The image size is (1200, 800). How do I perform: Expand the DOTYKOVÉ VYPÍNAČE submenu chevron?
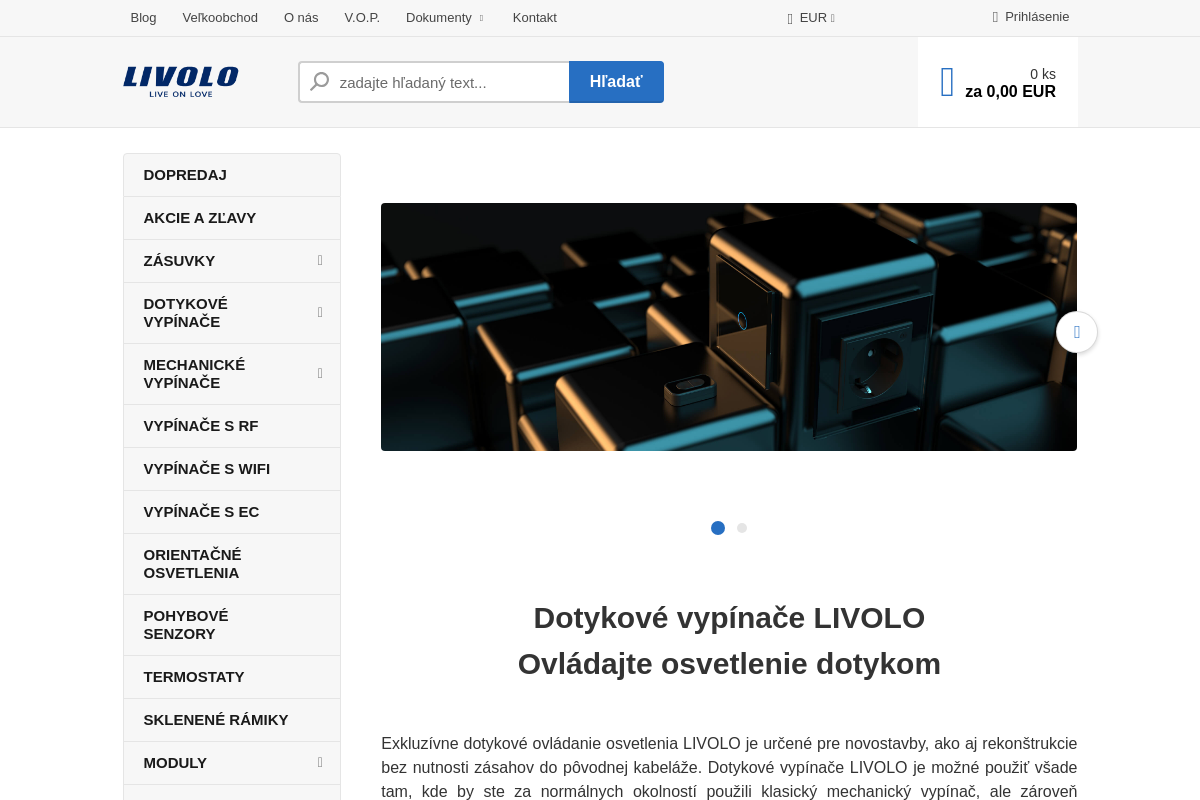pos(319,312)
